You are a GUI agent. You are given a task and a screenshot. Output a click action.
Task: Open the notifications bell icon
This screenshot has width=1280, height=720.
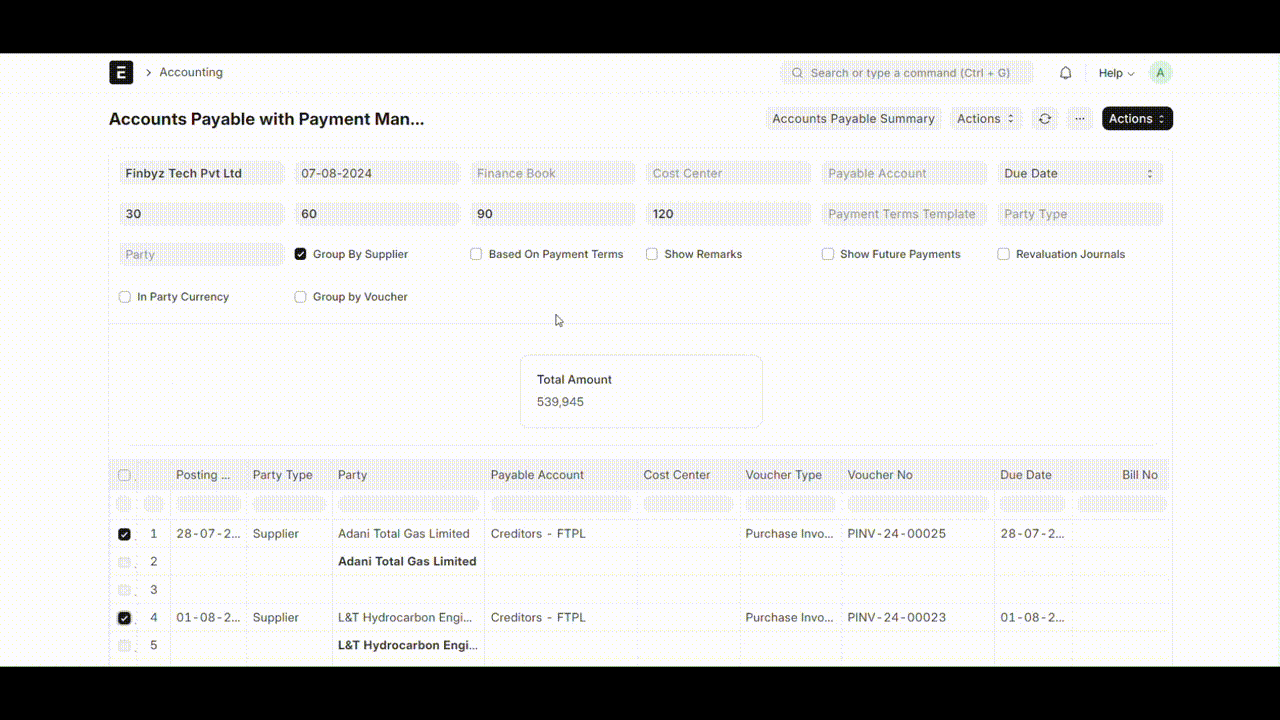[1066, 73]
